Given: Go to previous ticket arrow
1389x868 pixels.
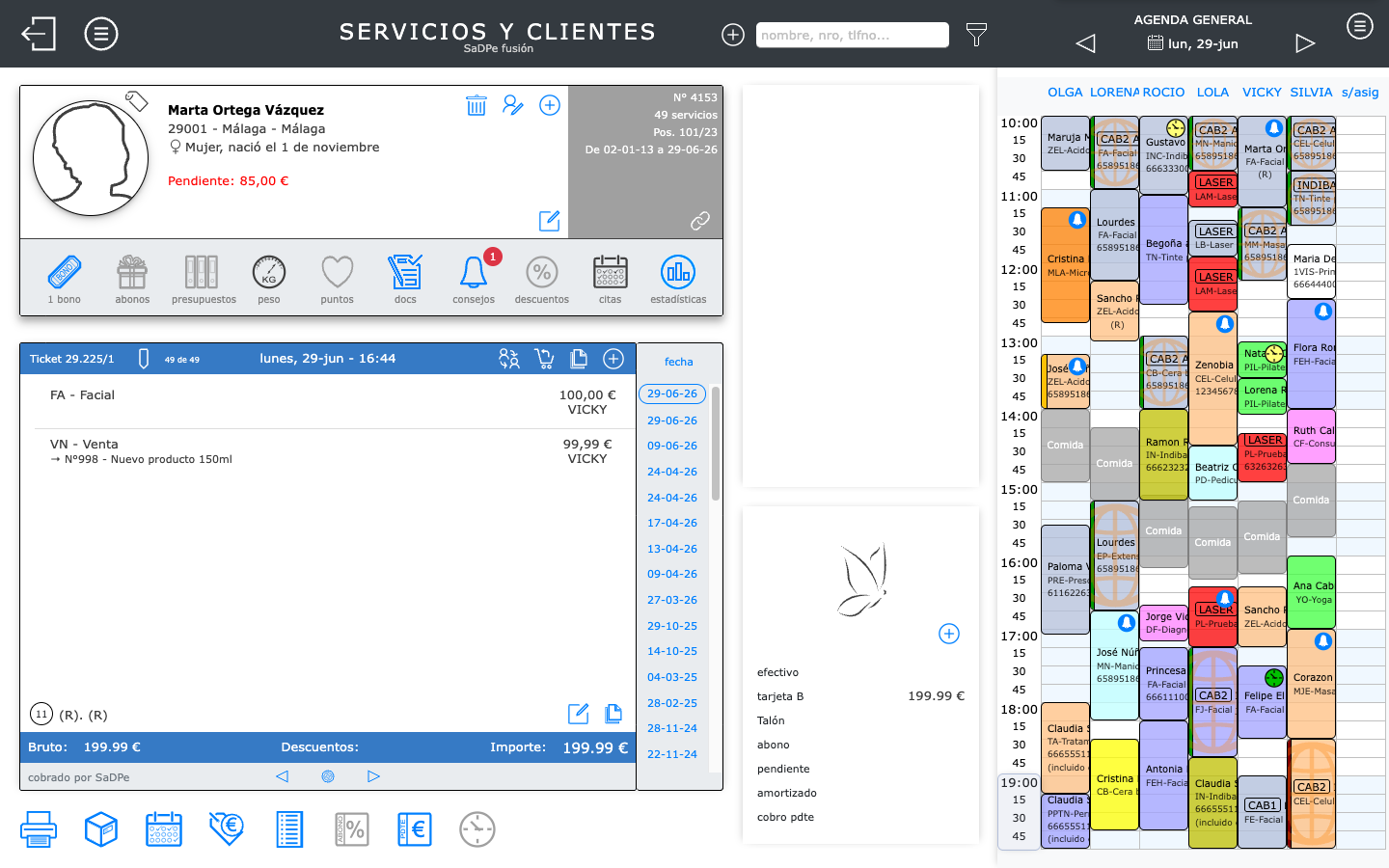Looking at the screenshot, I should (x=282, y=776).
